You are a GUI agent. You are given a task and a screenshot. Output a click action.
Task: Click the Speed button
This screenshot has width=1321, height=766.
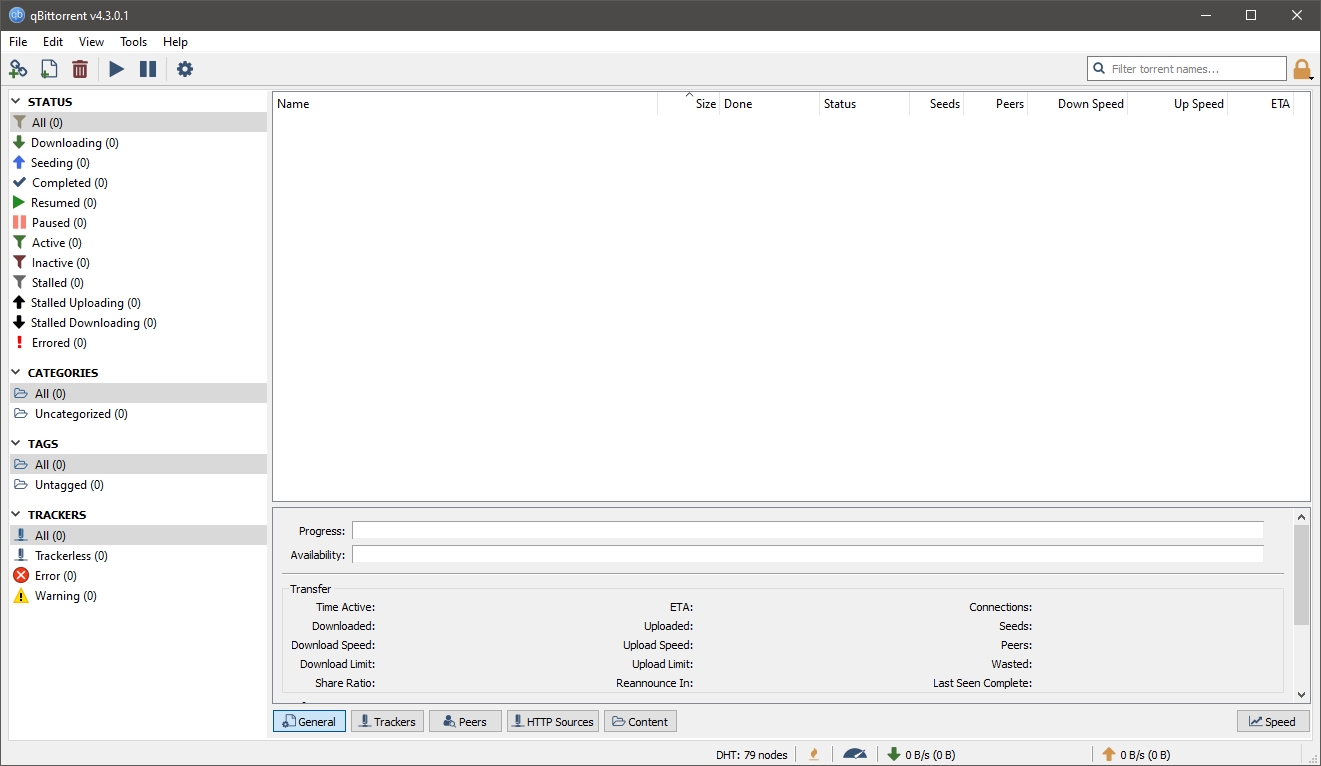[x=1272, y=721]
